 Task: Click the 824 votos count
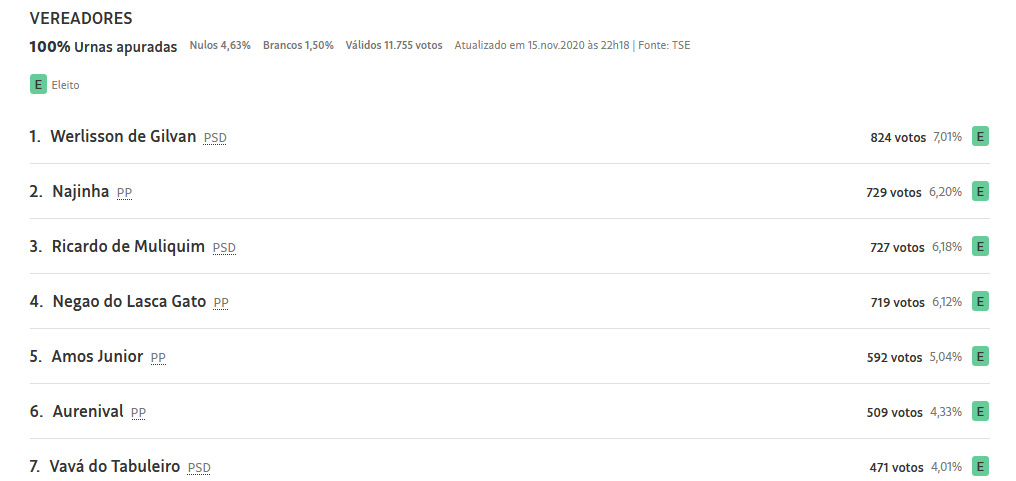(x=898, y=137)
